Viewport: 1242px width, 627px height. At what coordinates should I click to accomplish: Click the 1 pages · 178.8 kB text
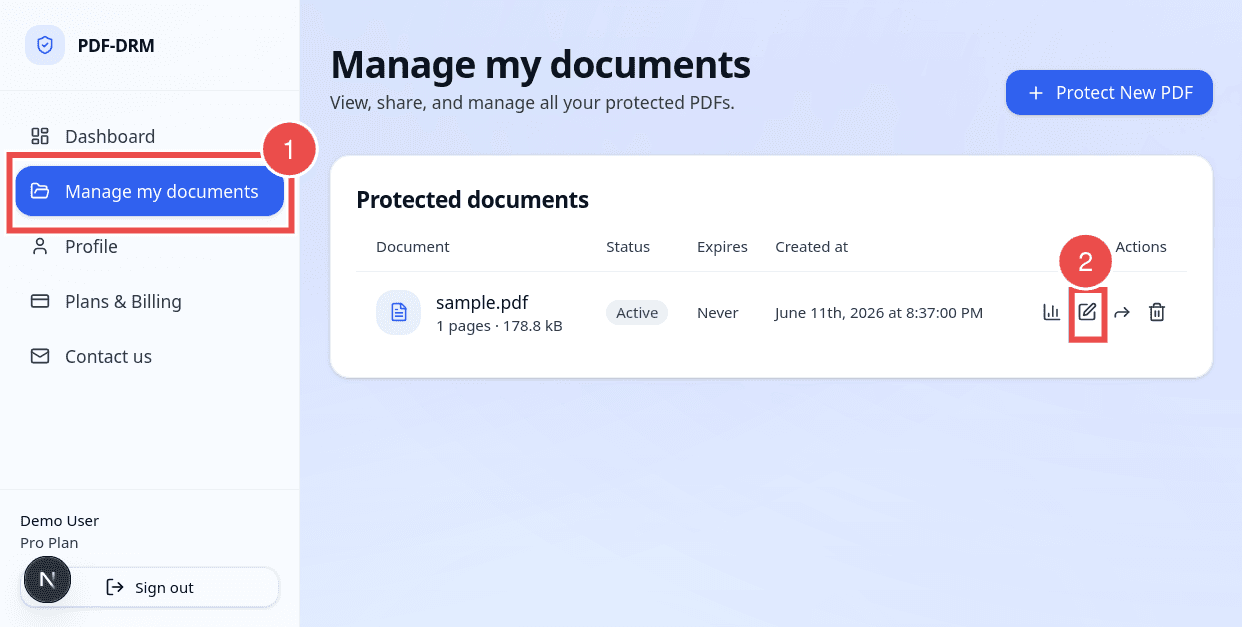[x=499, y=326]
